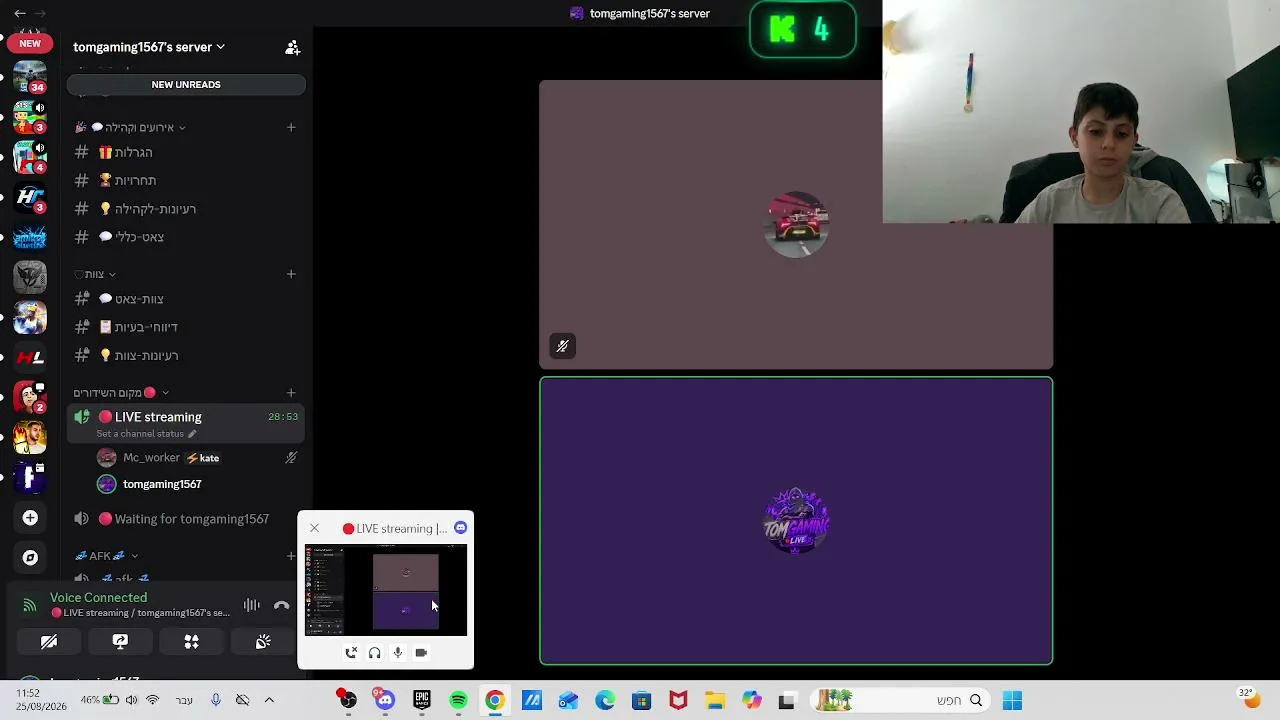
Task: Open Microsoft Edge from the taskbar
Action: coord(605,700)
